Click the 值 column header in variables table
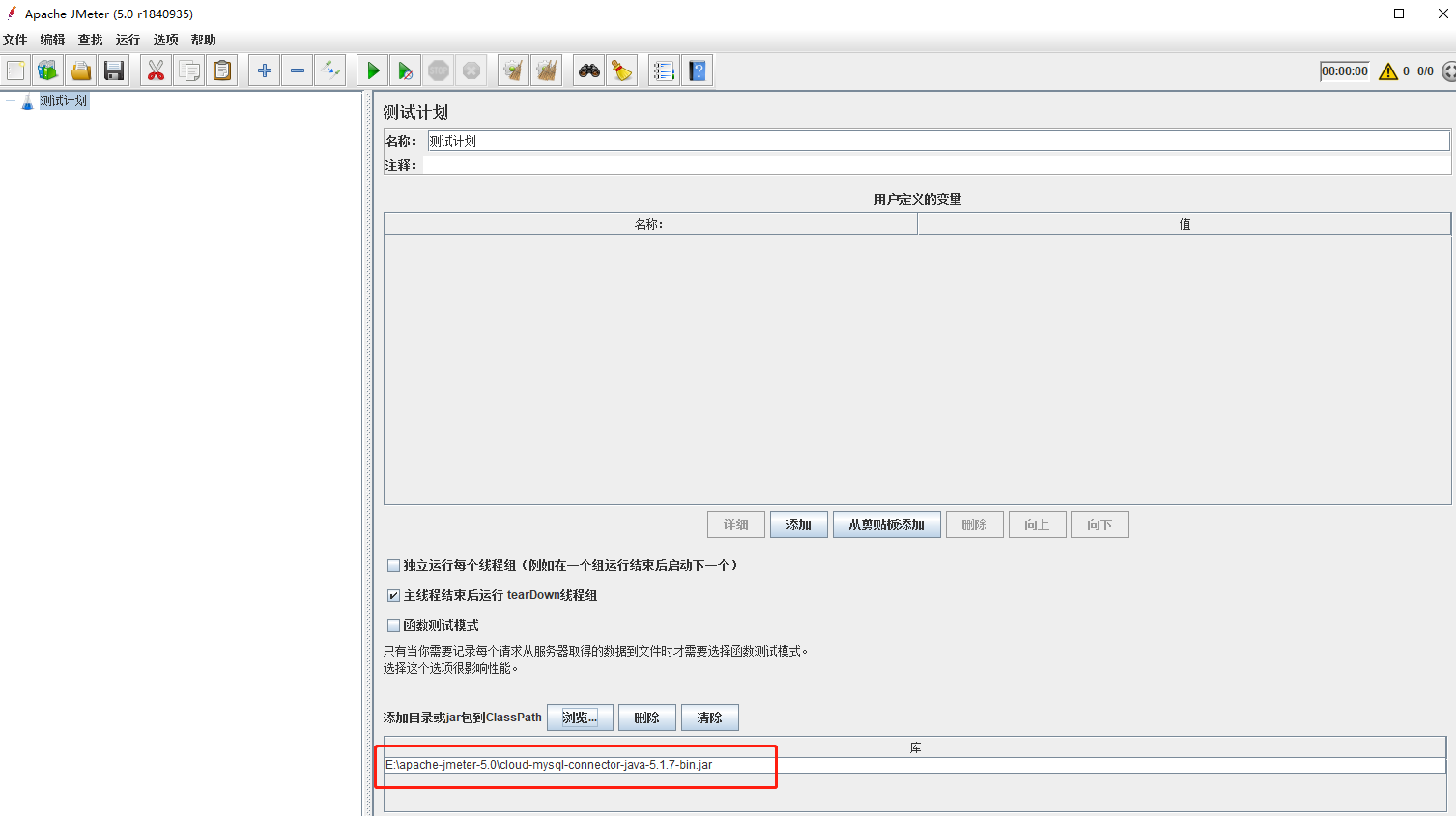The width and height of the screenshot is (1456, 816). tap(1185, 224)
